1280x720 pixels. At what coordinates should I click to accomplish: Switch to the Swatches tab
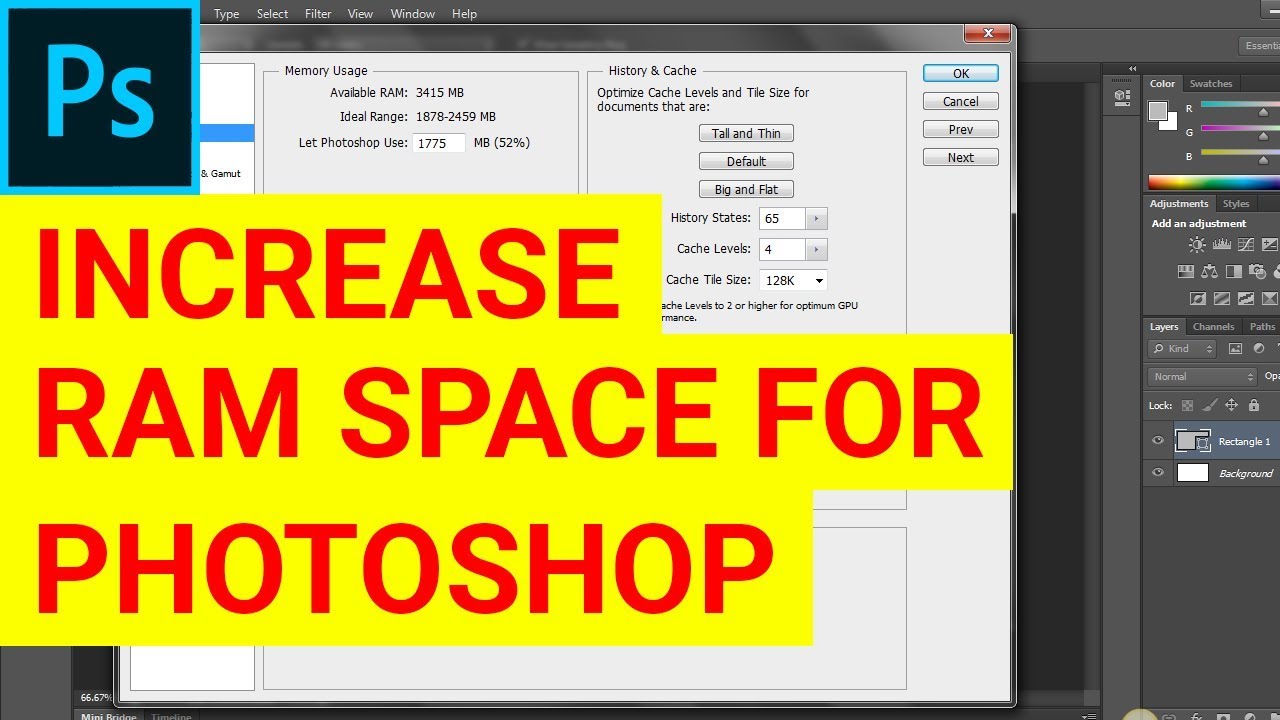click(1211, 84)
